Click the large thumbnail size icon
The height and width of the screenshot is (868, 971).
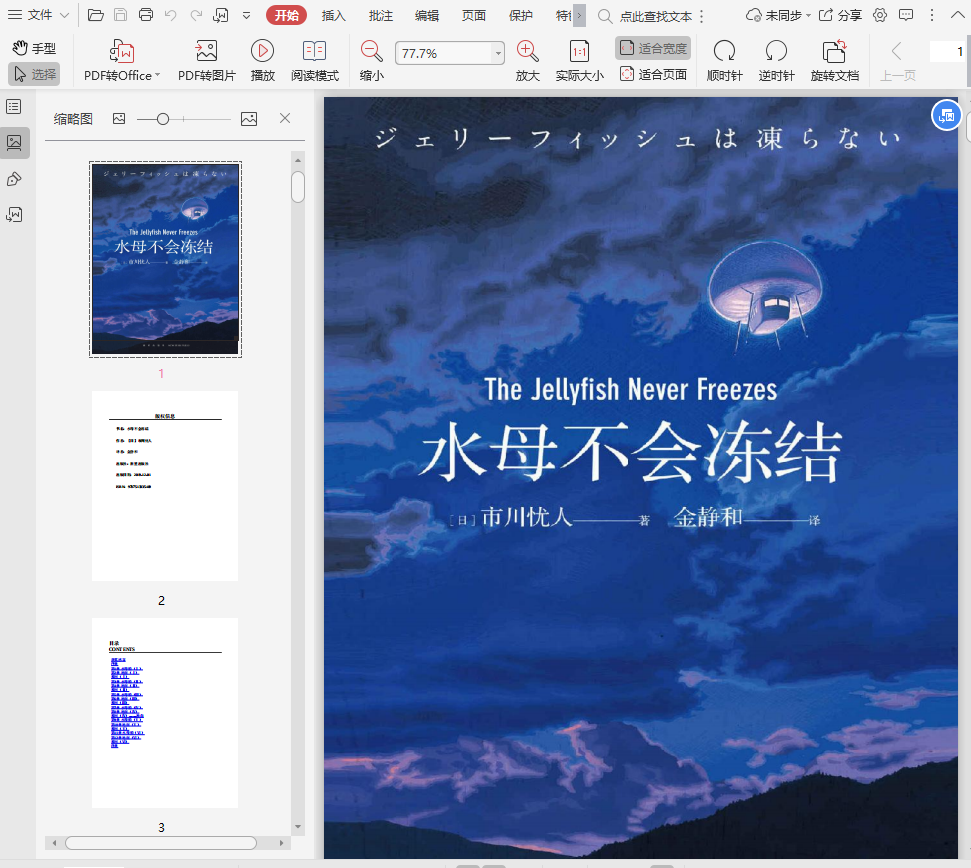pos(249,119)
